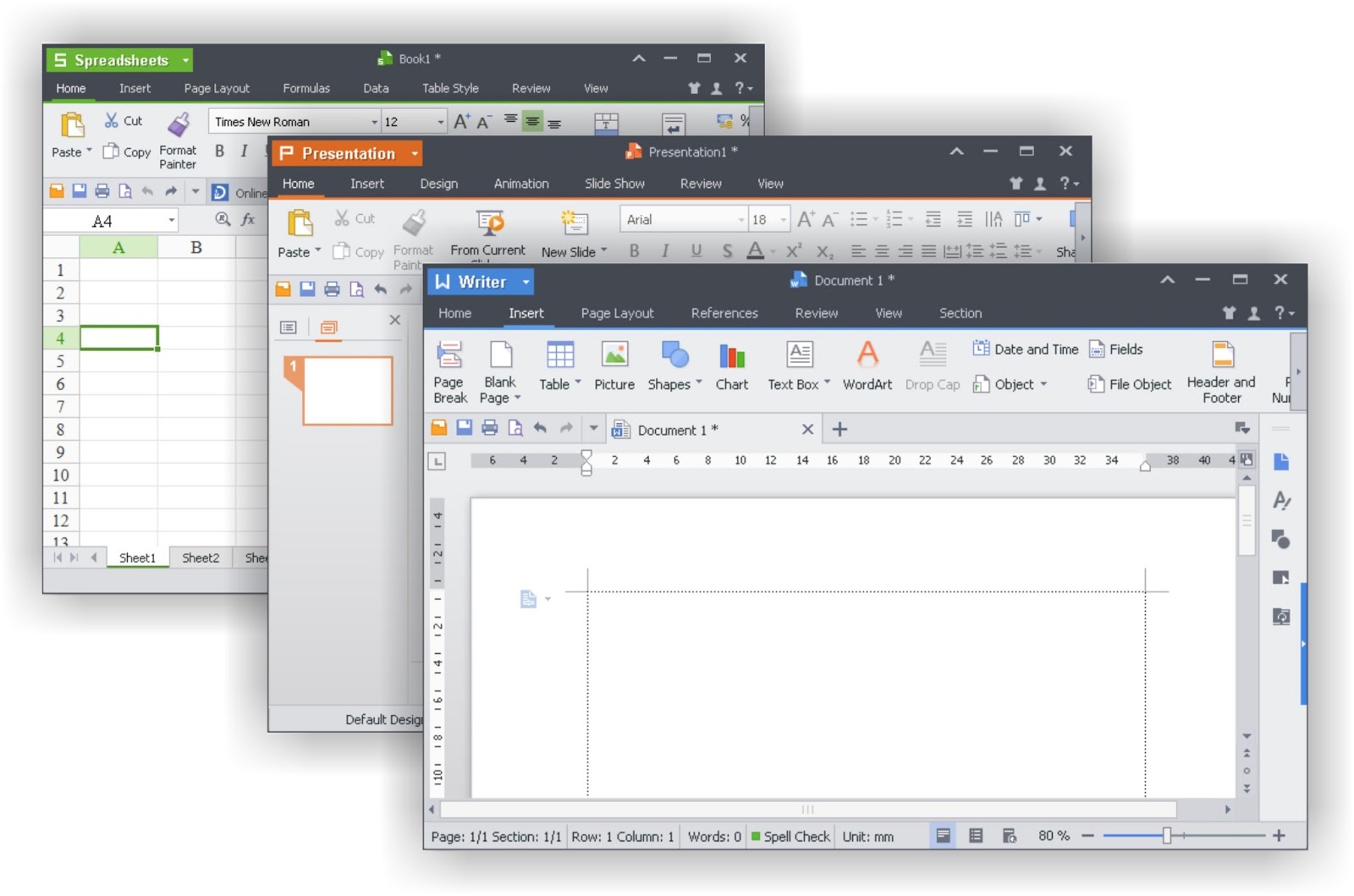Click Drop Cap in Writer ribbon
Viewport: 1354px width, 896px height.
pos(933,366)
